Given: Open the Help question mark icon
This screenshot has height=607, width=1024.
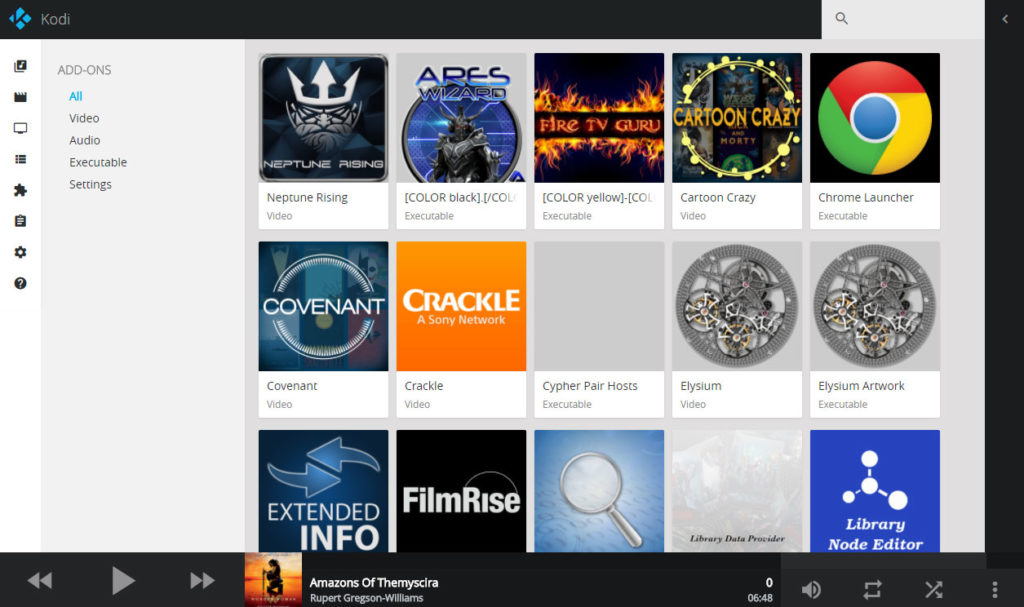Looking at the screenshot, I should coord(20,281).
